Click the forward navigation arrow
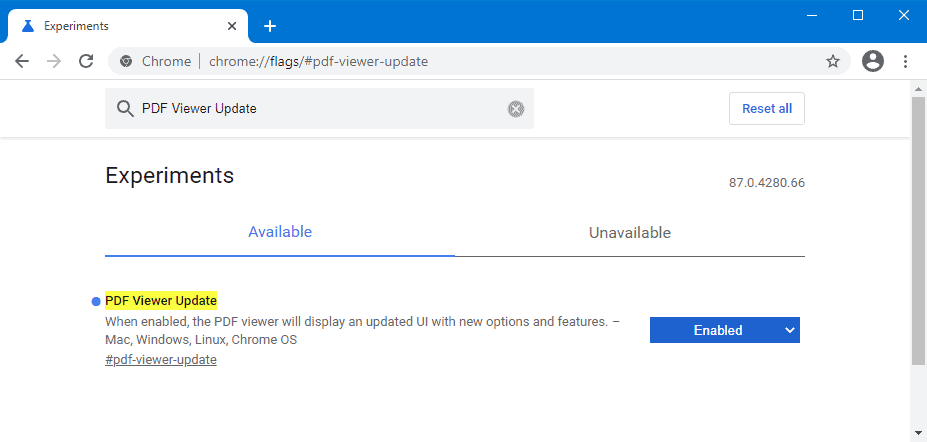 [54, 61]
